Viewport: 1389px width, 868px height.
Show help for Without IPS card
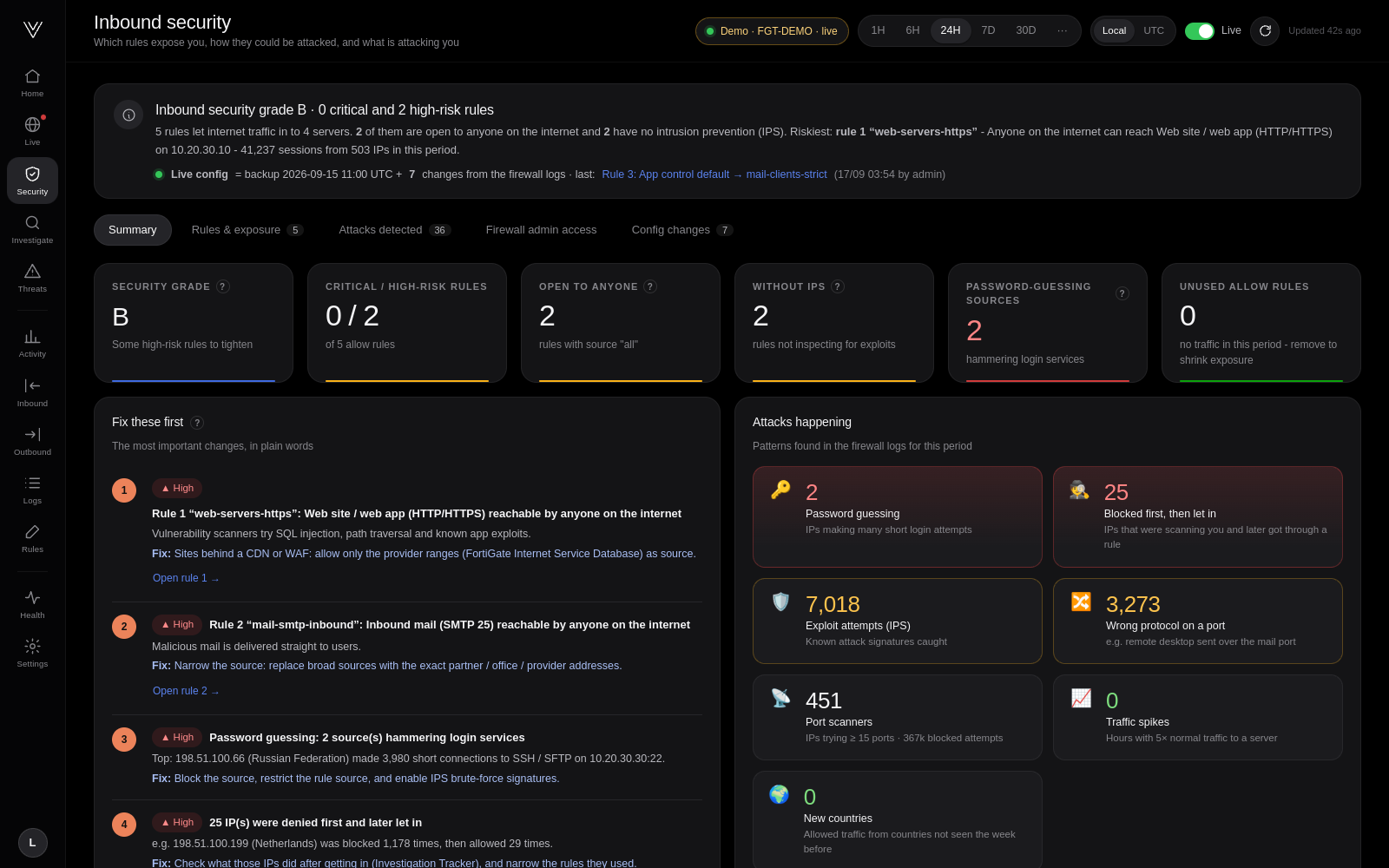pyautogui.click(x=838, y=286)
